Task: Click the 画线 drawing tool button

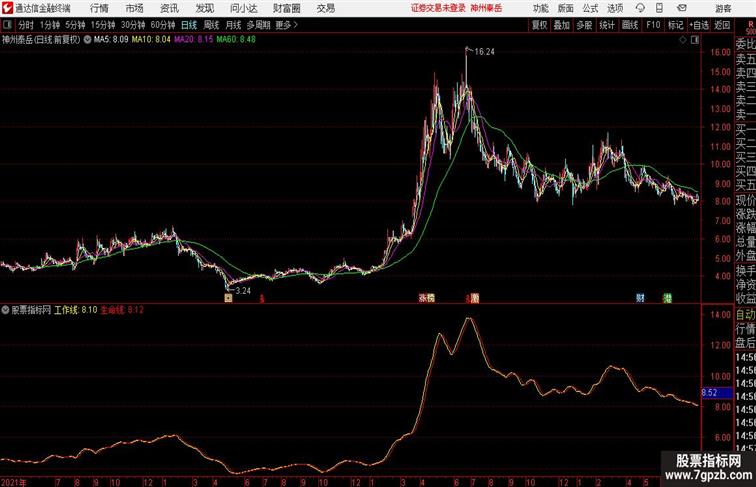Action: click(x=630, y=25)
